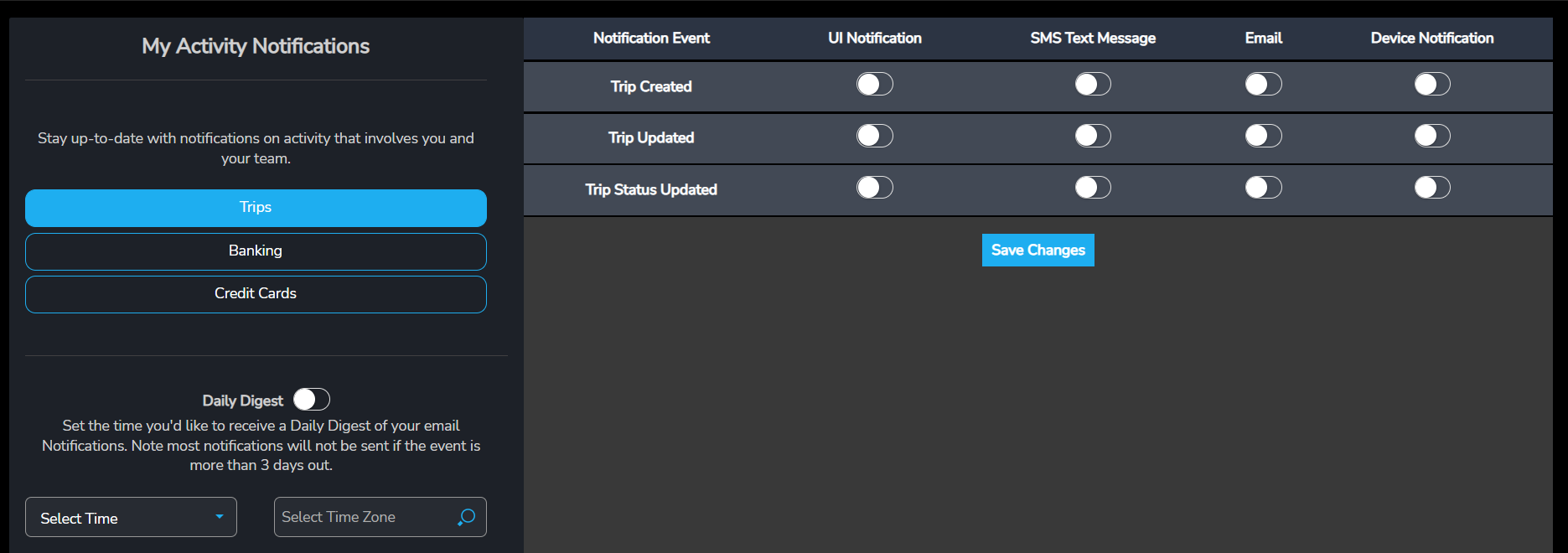The height and width of the screenshot is (553, 1568).
Task: Enable Device Notification for Trip Status Updated
Action: 1432,188
